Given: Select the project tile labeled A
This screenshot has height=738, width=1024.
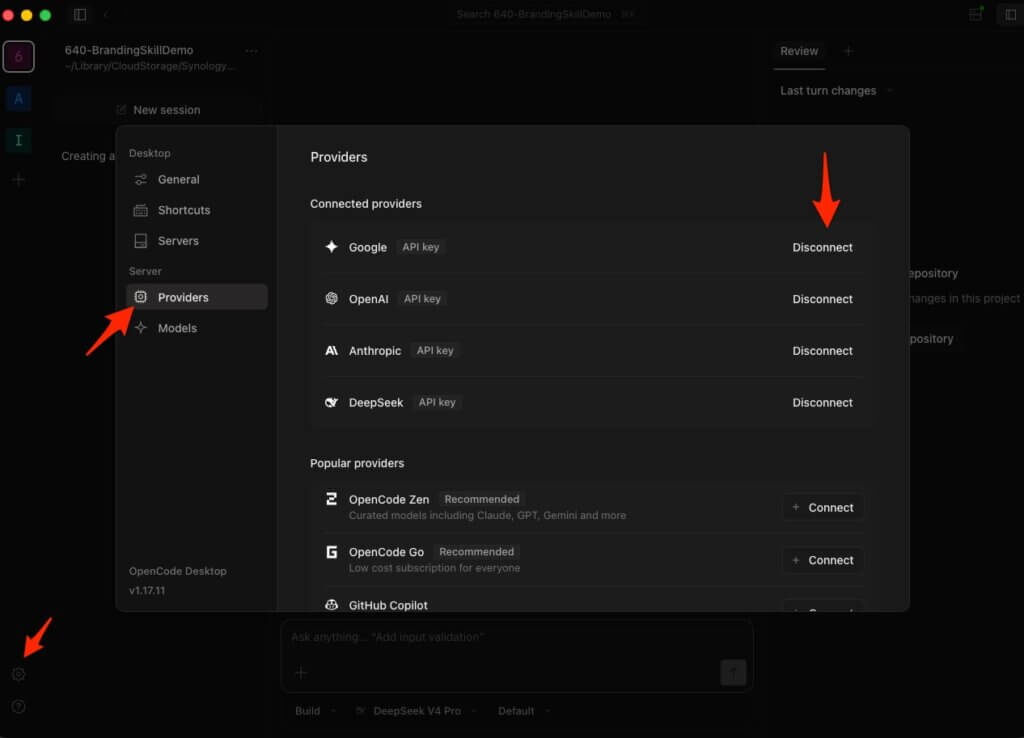Looking at the screenshot, I should click(18, 99).
